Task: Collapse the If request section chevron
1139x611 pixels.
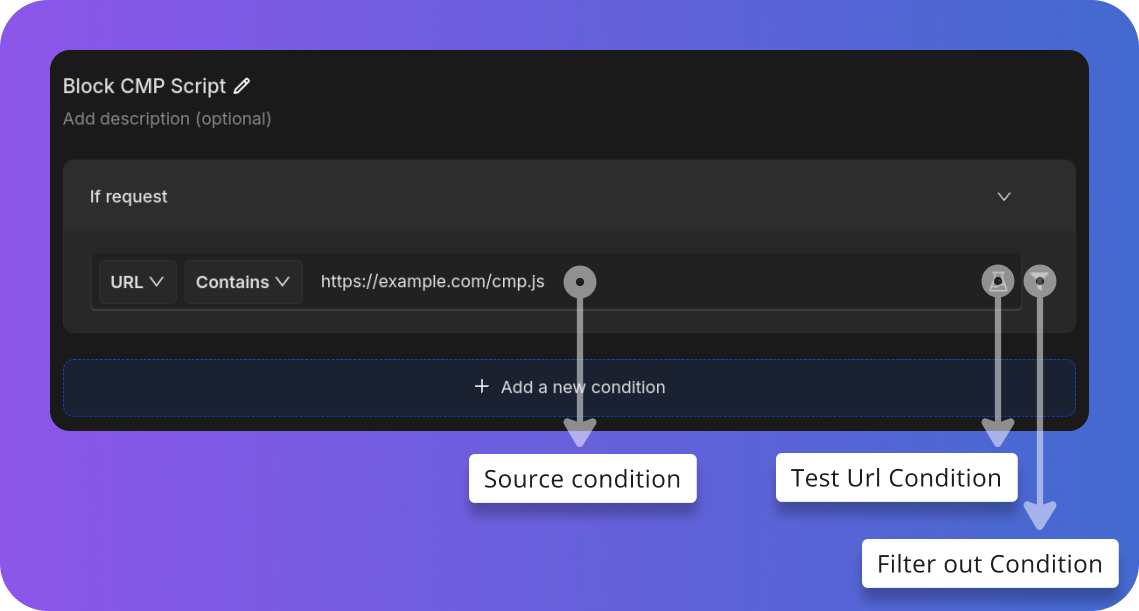Action: click(x=1004, y=196)
